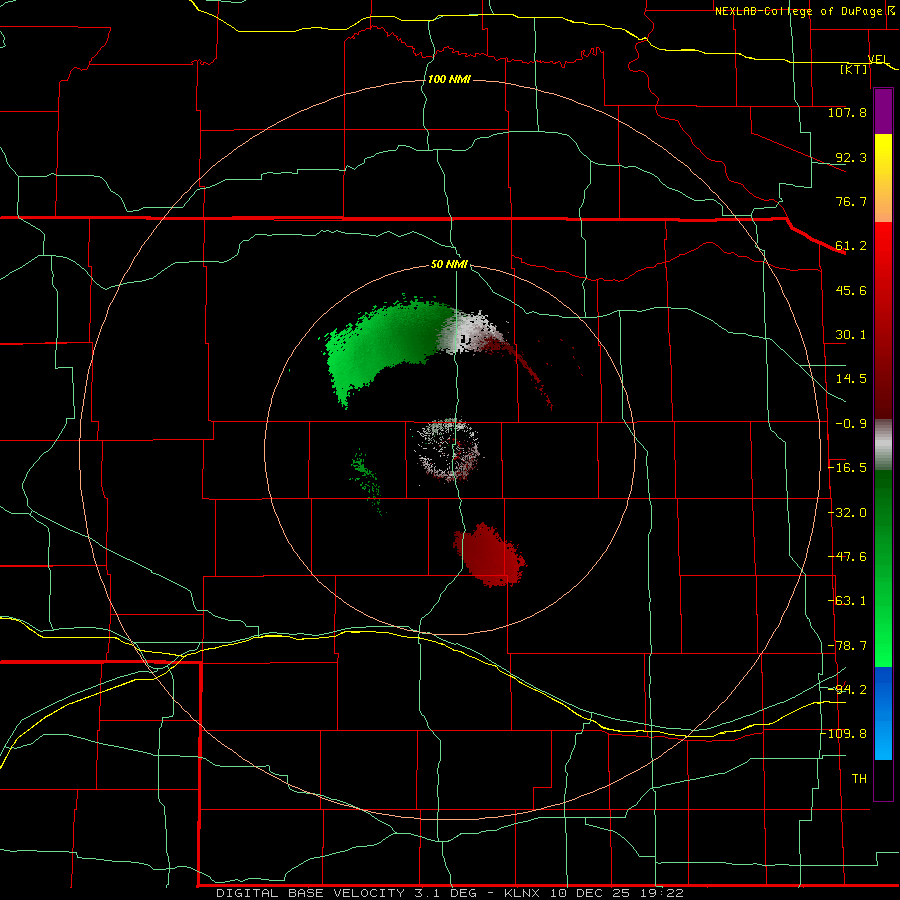Click the 50 NMI range ring label
900x900 pixels.
[x=449, y=265]
